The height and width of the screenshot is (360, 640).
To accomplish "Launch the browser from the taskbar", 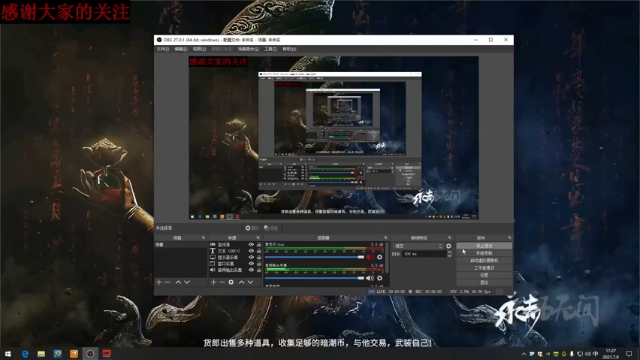I will (x=25, y=353).
